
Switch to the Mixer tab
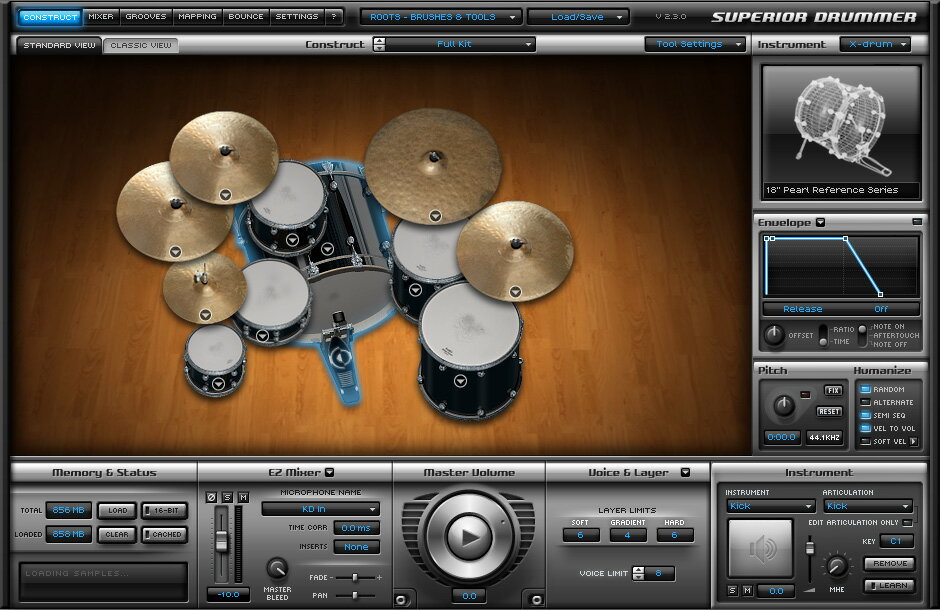100,17
